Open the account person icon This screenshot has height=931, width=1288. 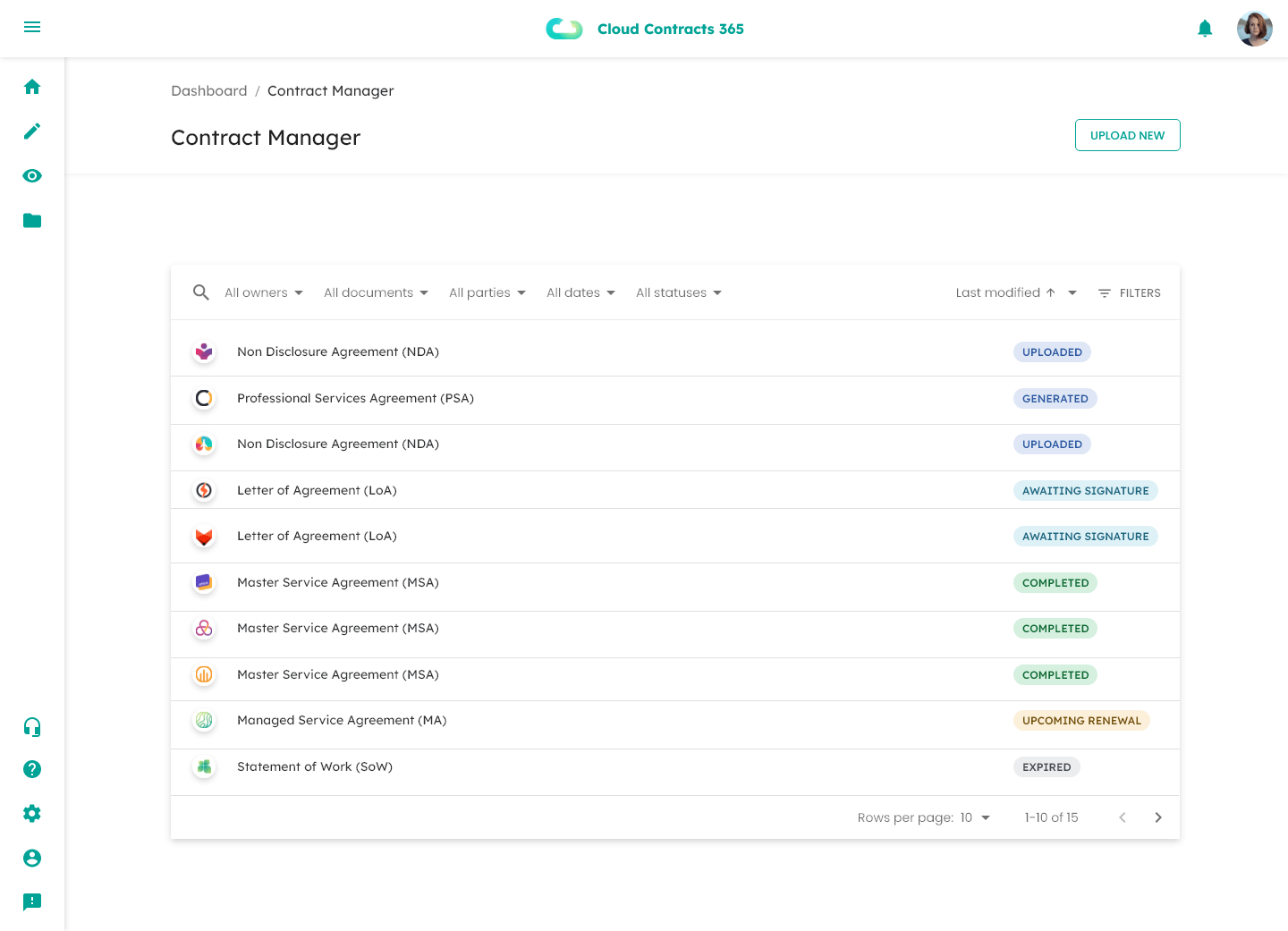click(x=32, y=859)
